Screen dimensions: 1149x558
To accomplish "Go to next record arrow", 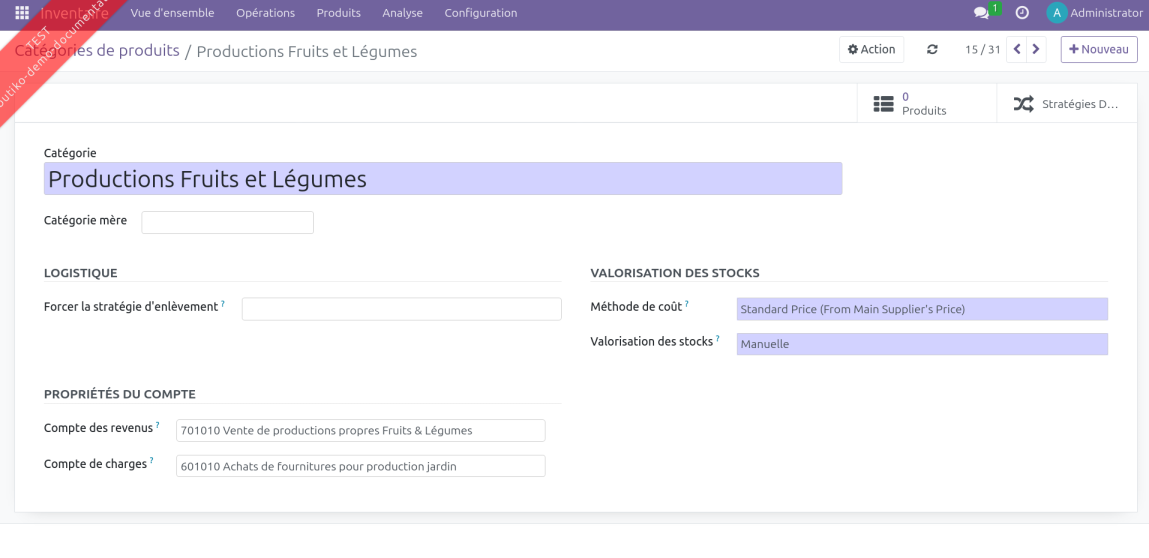I will click(1037, 49).
